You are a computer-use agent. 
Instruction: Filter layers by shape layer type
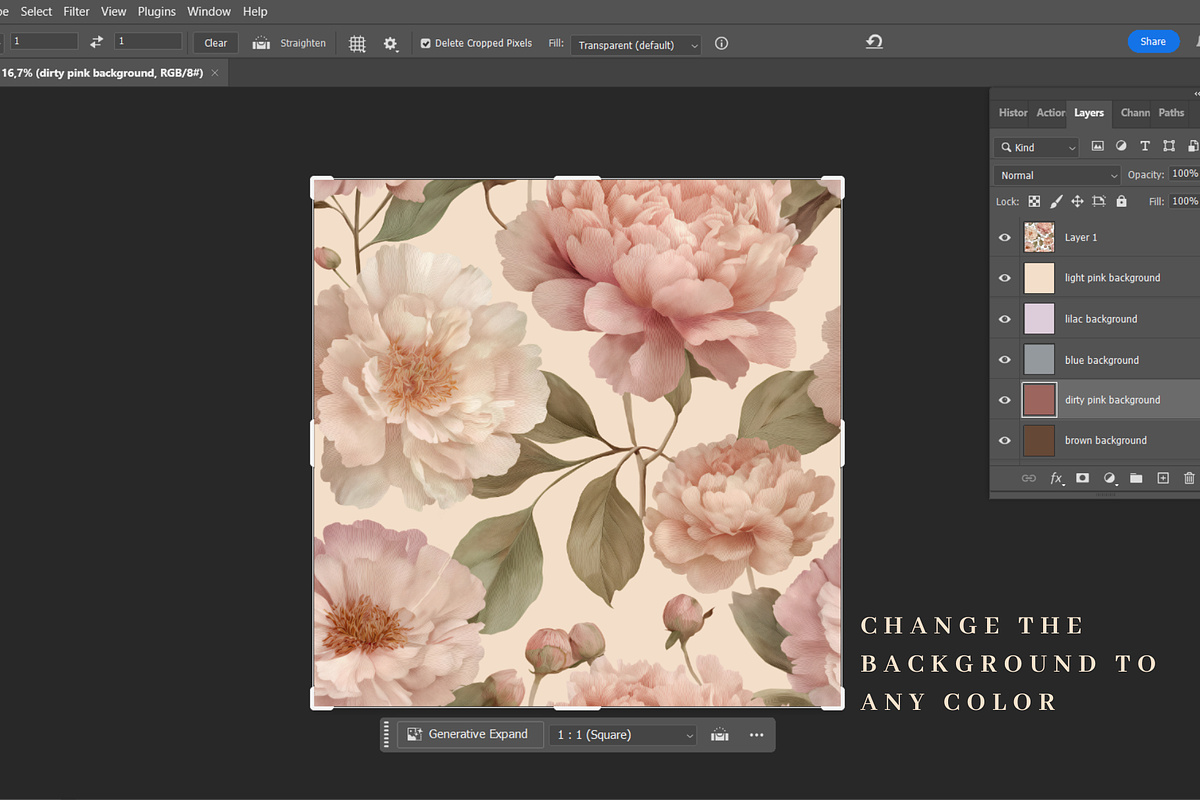[x=1169, y=146]
